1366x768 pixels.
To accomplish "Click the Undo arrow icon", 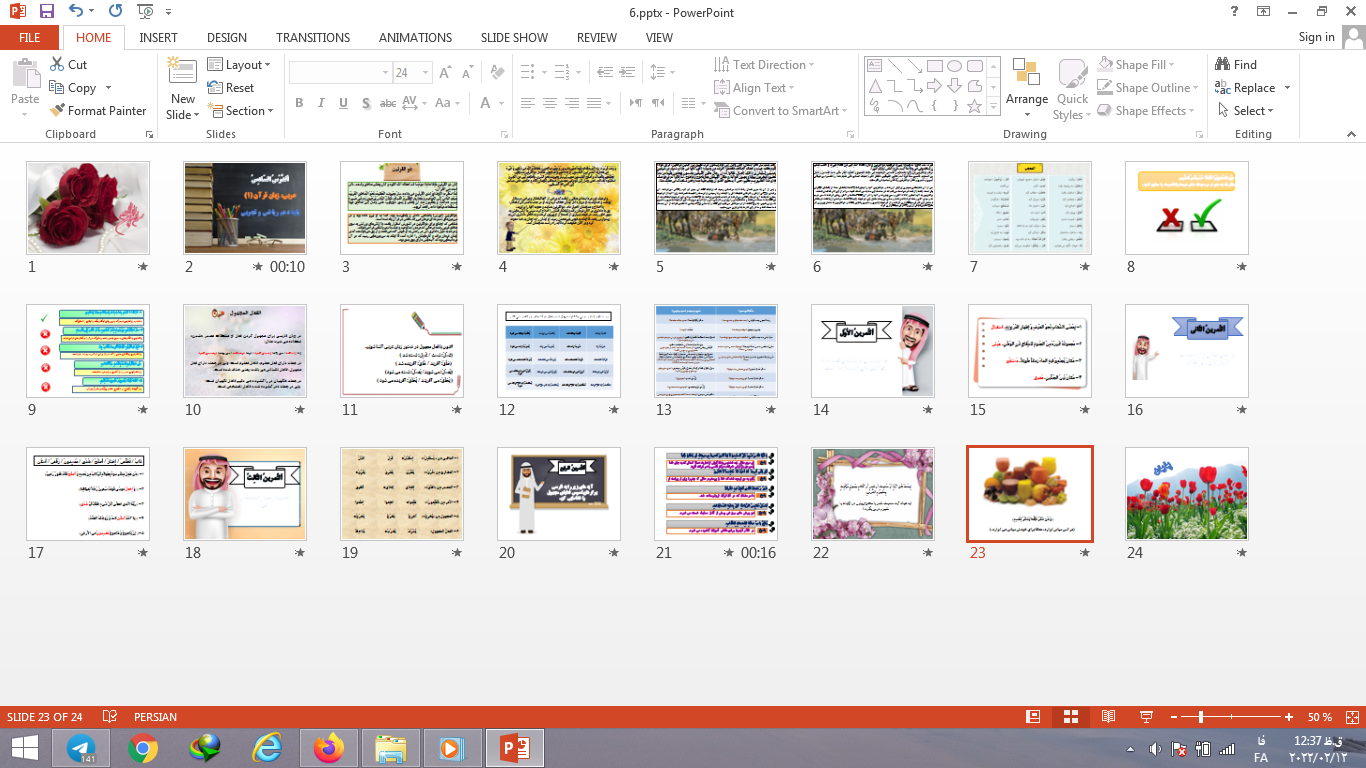I will coord(77,12).
